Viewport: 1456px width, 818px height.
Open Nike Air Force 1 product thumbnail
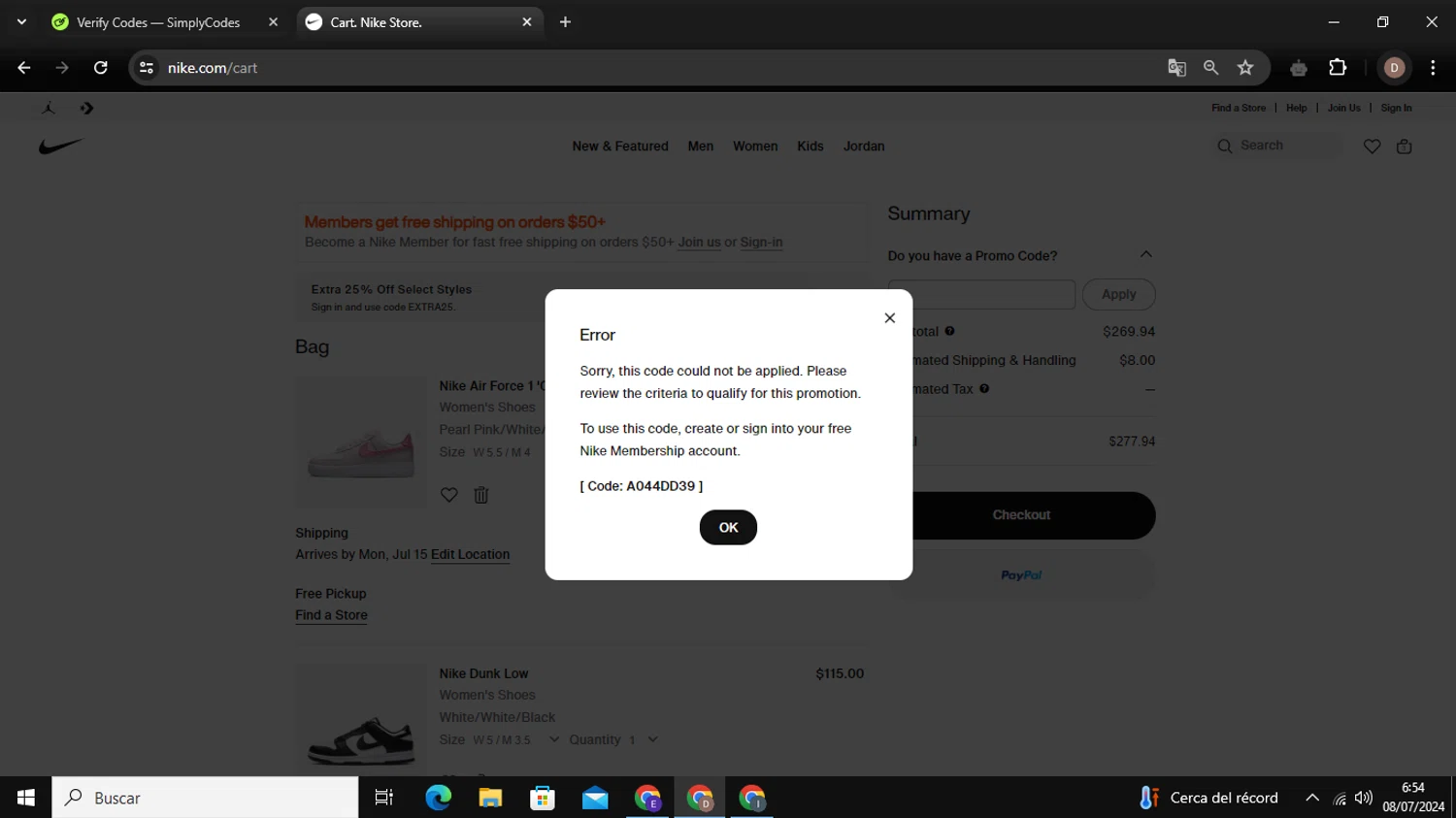pyautogui.click(x=361, y=442)
